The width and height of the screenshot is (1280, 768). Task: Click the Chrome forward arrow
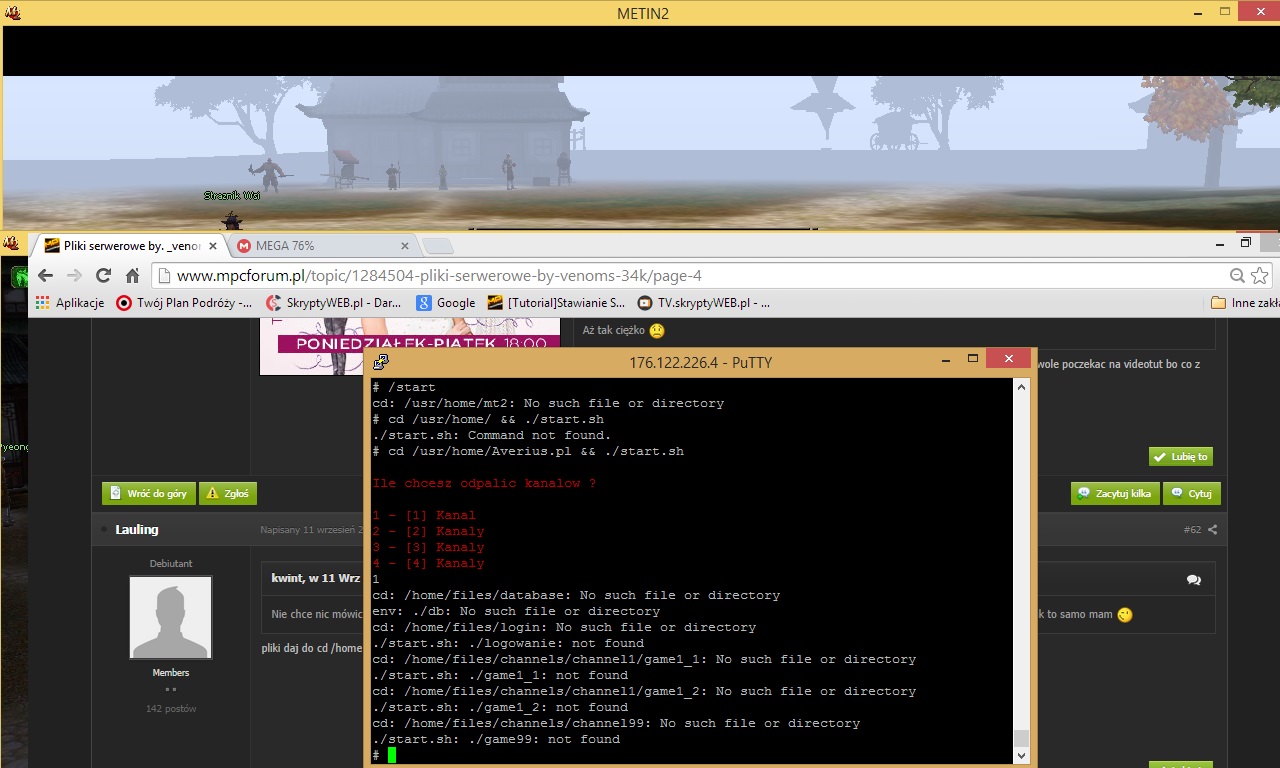pyautogui.click(x=74, y=276)
